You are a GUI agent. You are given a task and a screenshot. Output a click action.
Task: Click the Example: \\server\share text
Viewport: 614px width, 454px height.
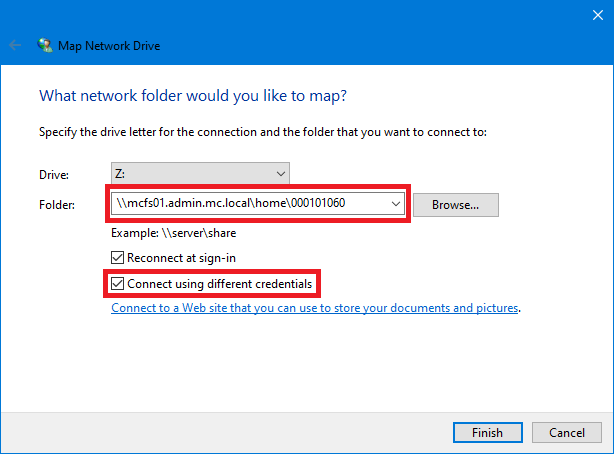pyautogui.click(x=173, y=233)
